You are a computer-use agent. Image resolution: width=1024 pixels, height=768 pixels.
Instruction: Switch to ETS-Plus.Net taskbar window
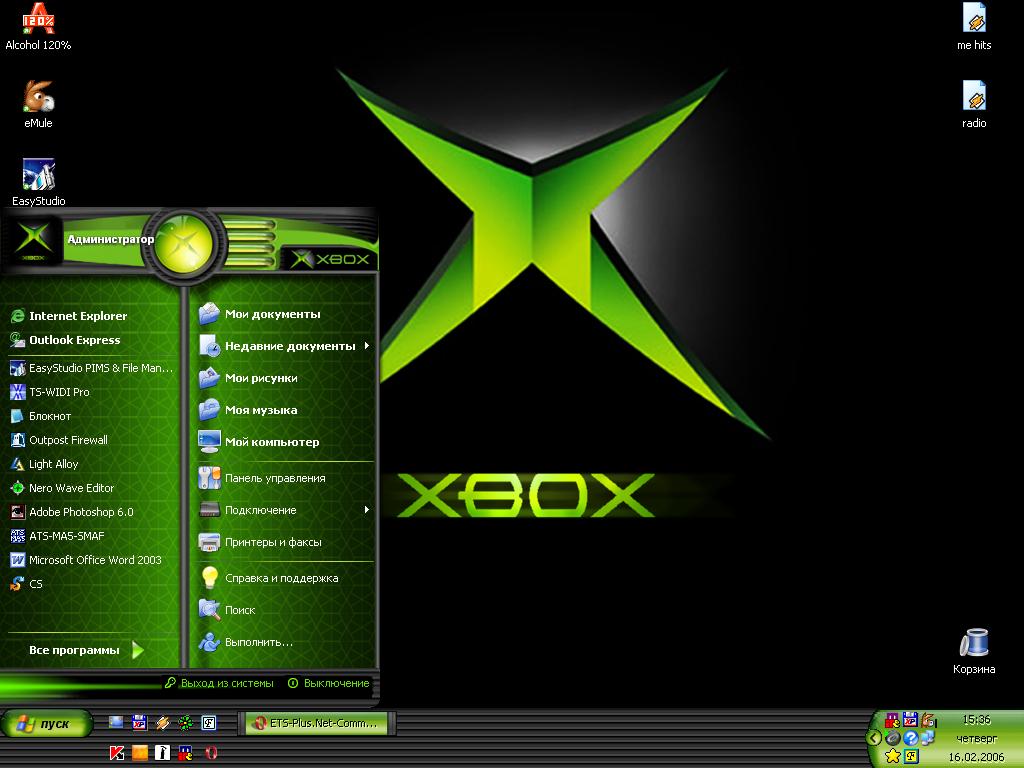coord(319,723)
